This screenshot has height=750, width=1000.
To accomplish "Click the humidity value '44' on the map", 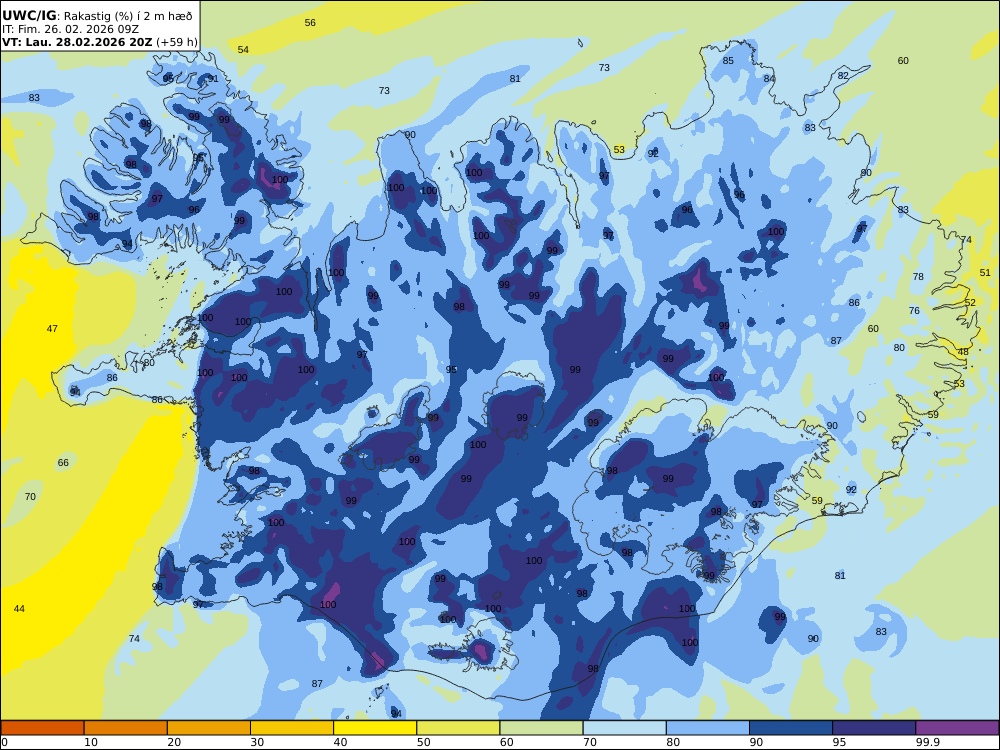I will click(x=19, y=609).
